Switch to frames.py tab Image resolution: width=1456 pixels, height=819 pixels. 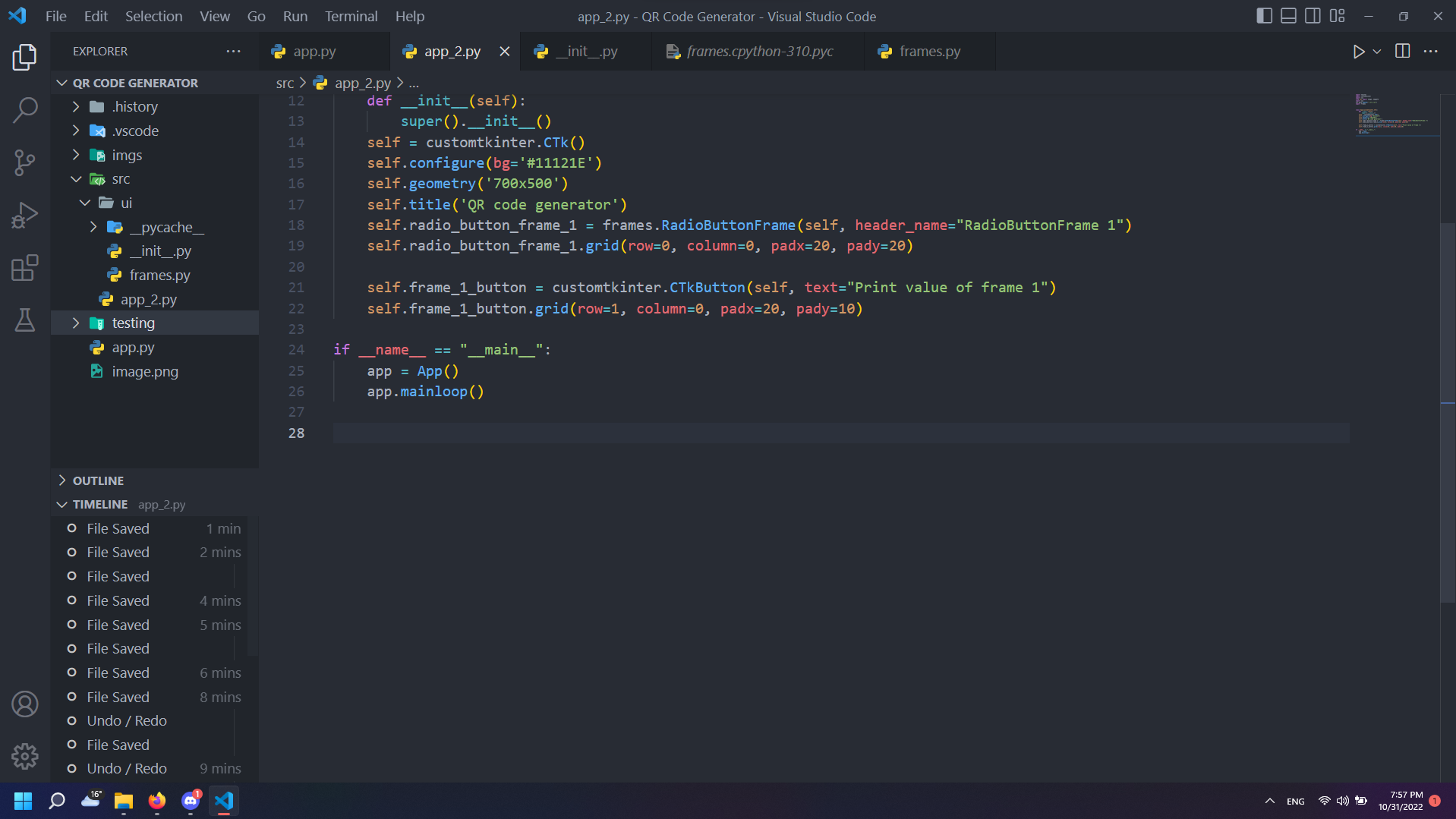coord(929,51)
